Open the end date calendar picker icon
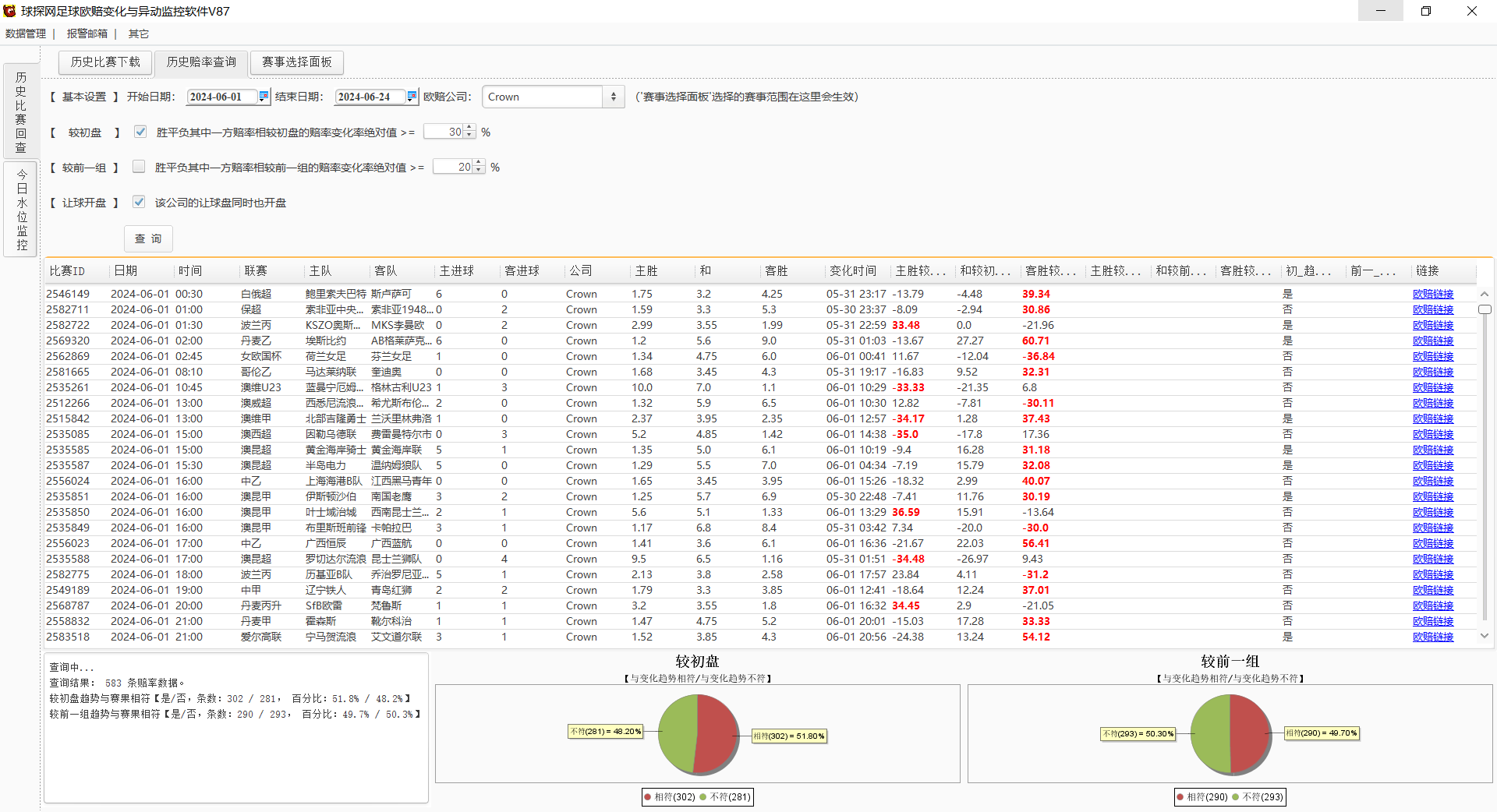The height and width of the screenshot is (812, 1497). (x=412, y=97)
